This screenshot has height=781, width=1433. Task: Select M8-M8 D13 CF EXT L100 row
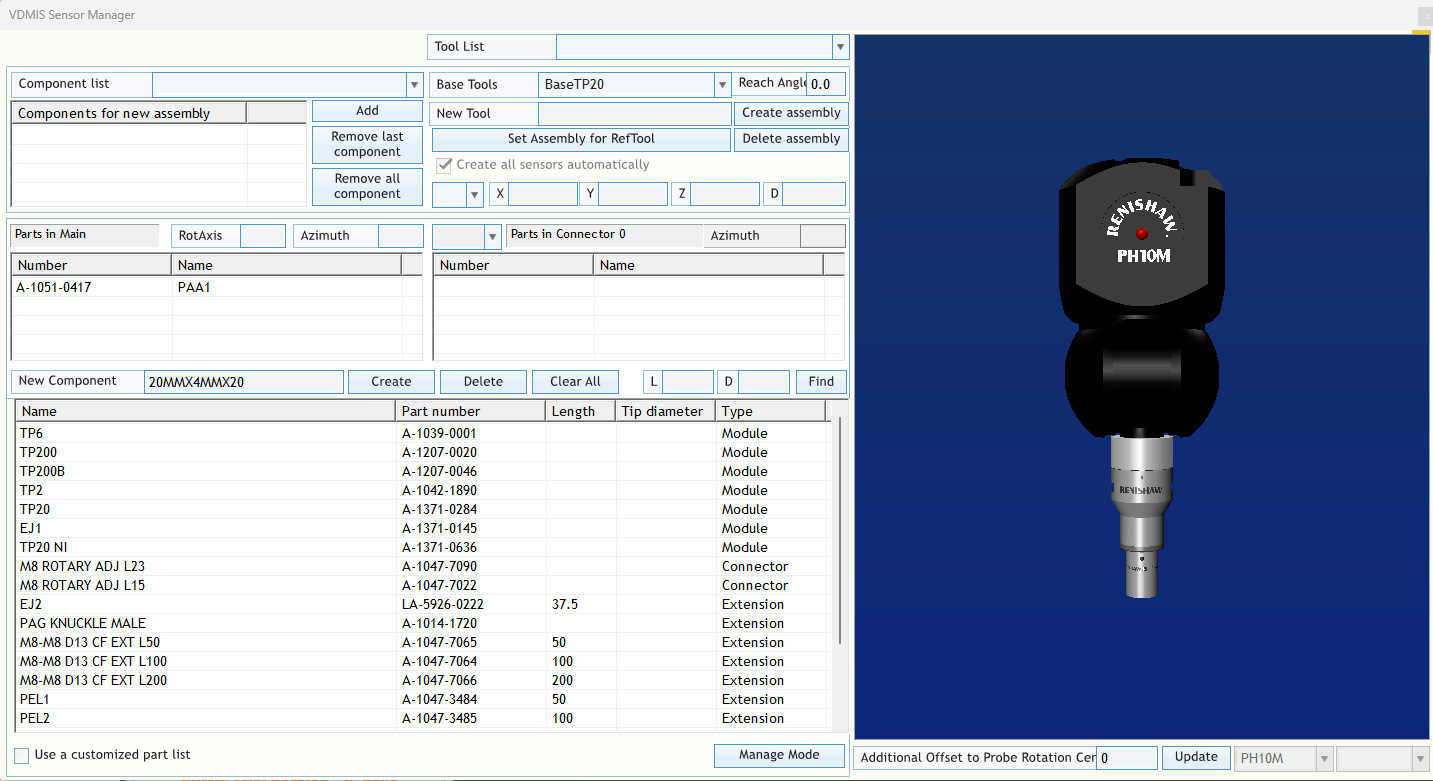423,661
